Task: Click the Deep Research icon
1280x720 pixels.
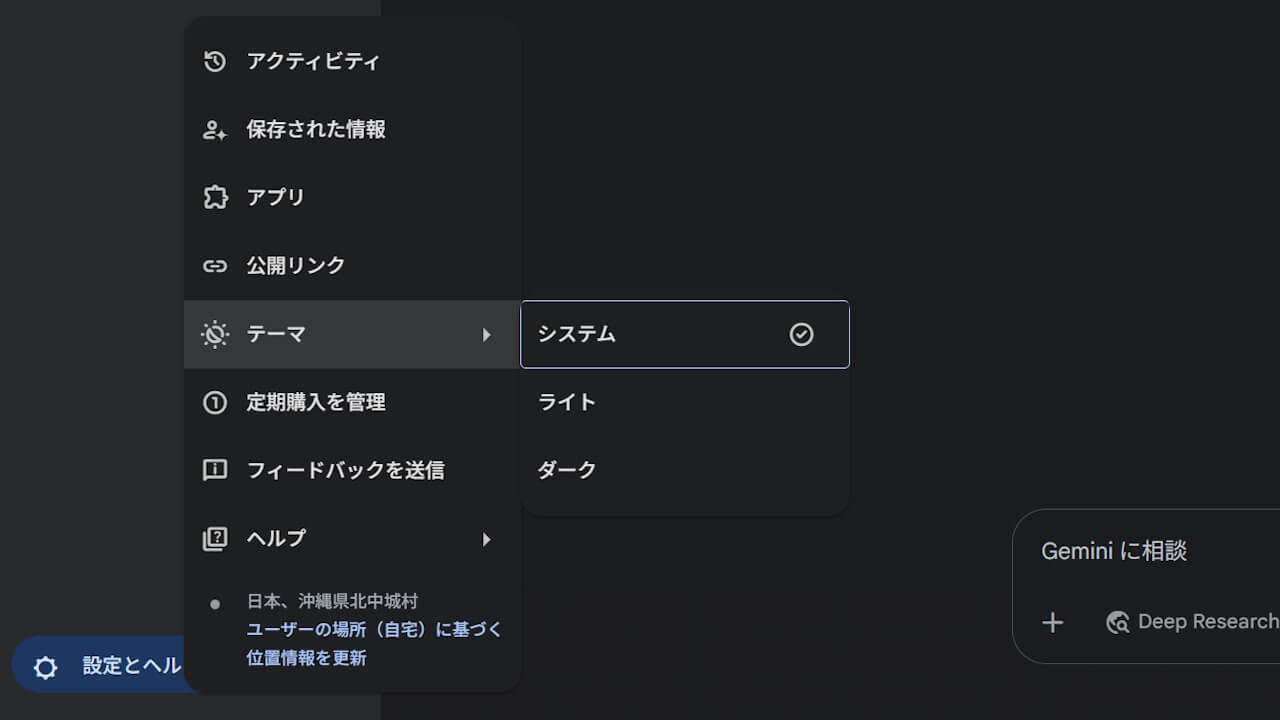Action: tap(1118, 622)
